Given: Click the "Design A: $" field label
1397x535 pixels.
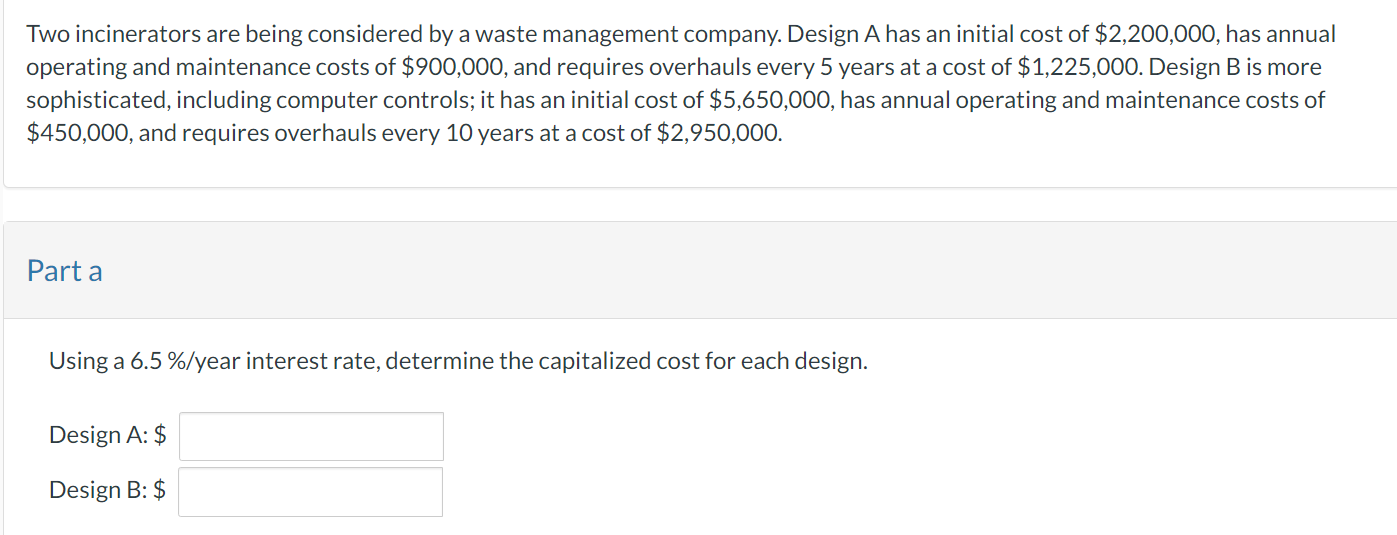Looking at the screenshot, I should click(x=108, y=435).
